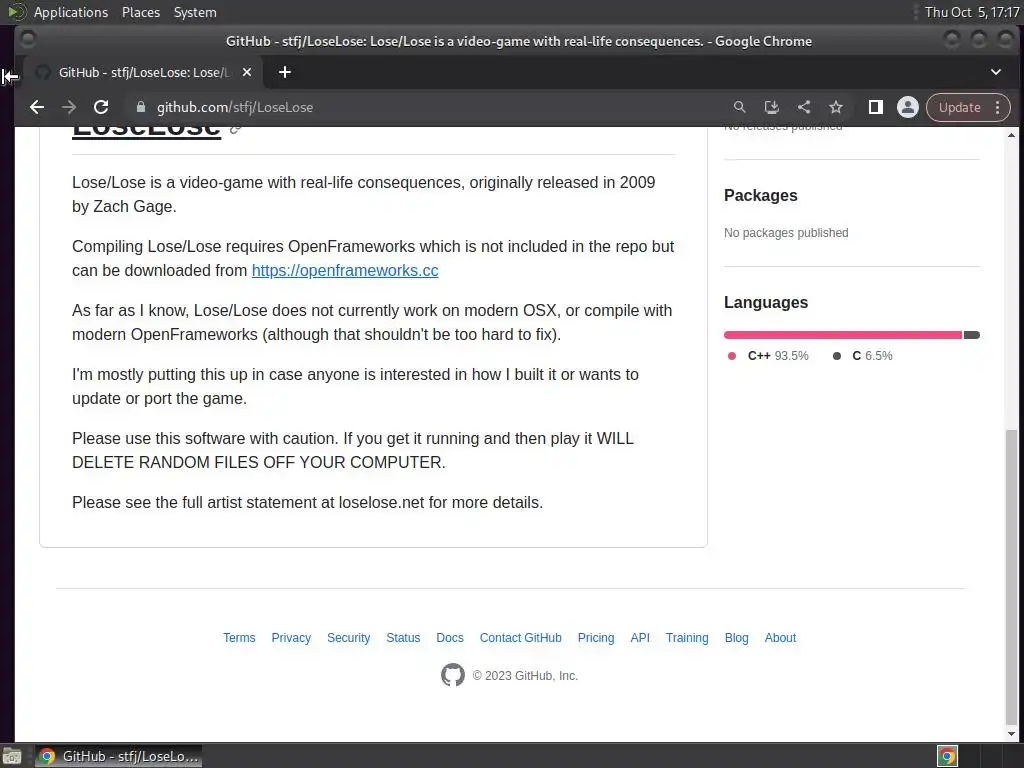Click the Packages heading
Image resolution: width=1024 pixels, height=768 pixels.
[x=761, y=195]
